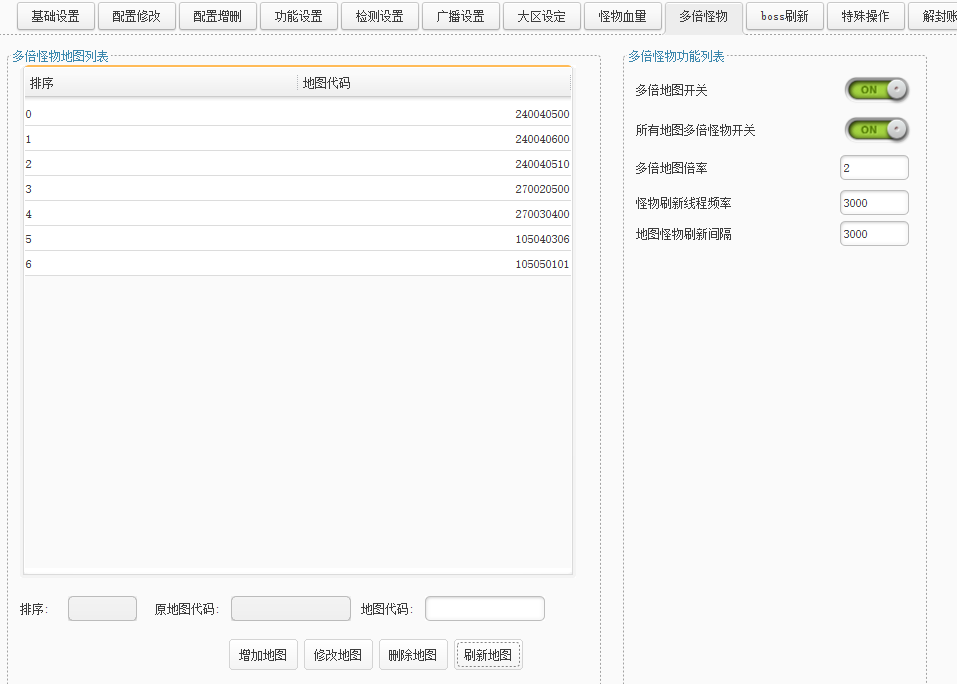Viewport: 957px width, 684px height.
Task: Open the 广播设置 tab
Action: 461,16
